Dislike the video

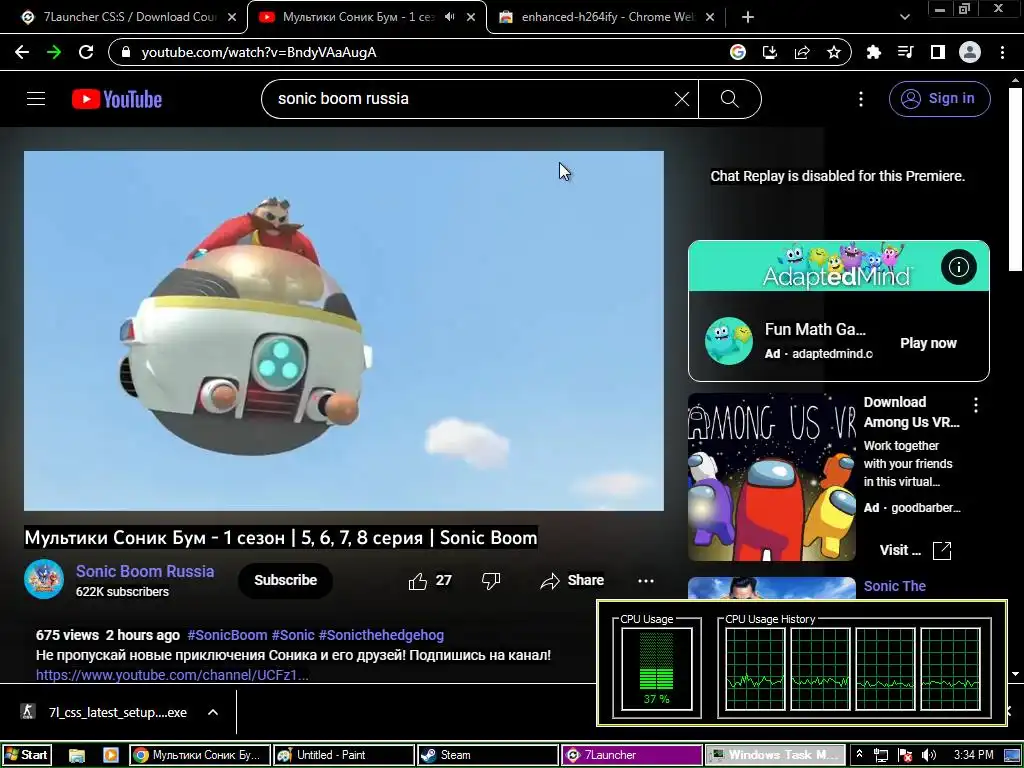[491, 581]
